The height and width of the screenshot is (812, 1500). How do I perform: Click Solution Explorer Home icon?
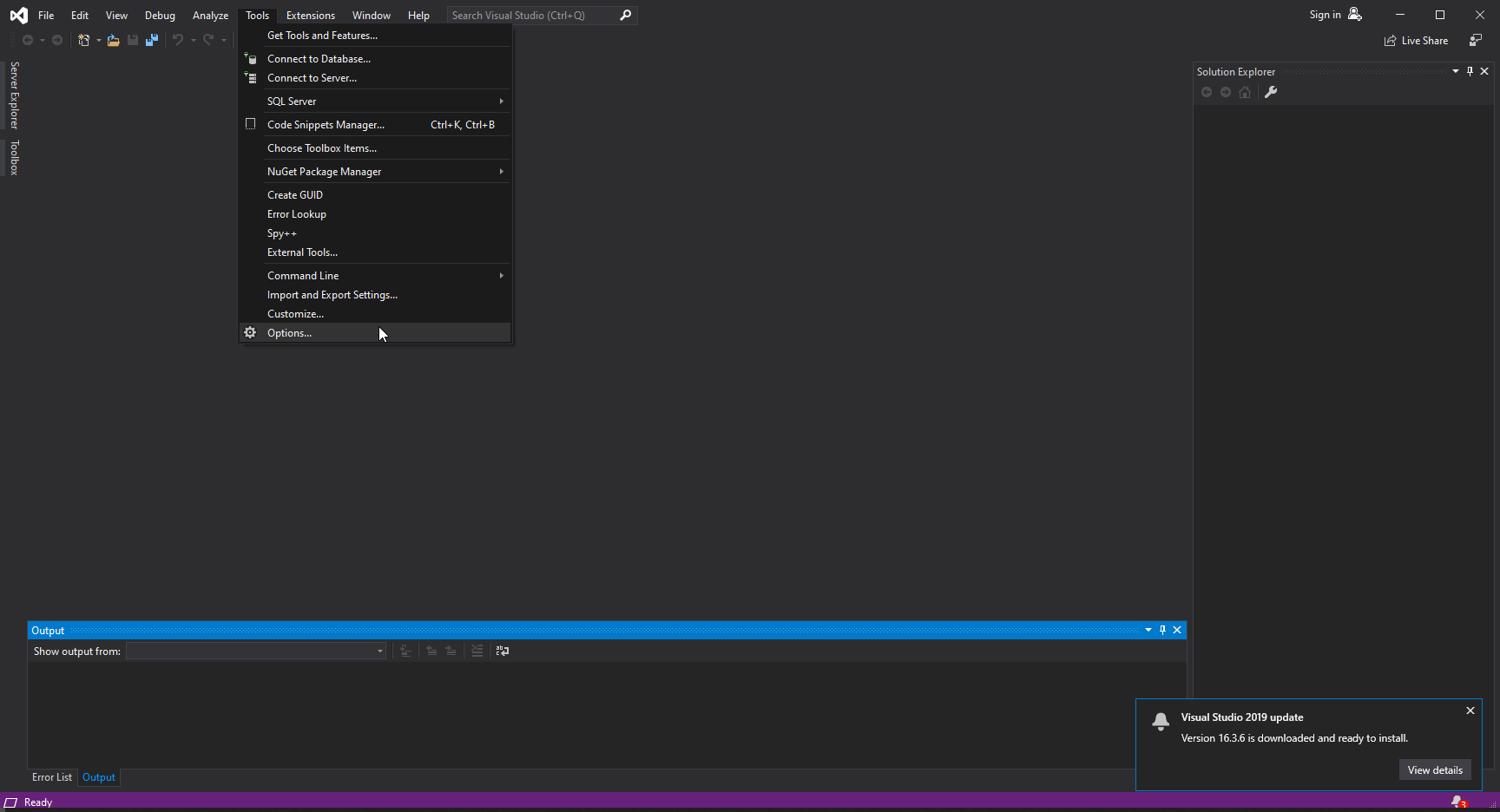click(1245, 92)
